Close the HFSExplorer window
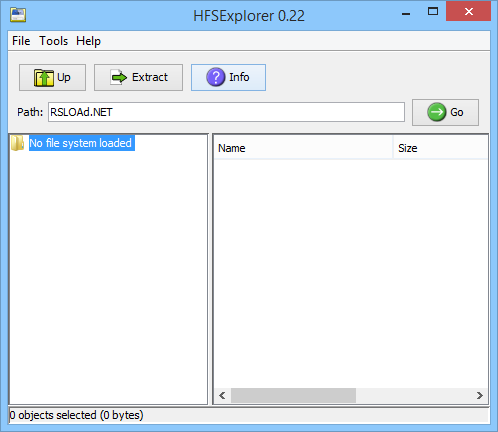 [x=468, y=12]
